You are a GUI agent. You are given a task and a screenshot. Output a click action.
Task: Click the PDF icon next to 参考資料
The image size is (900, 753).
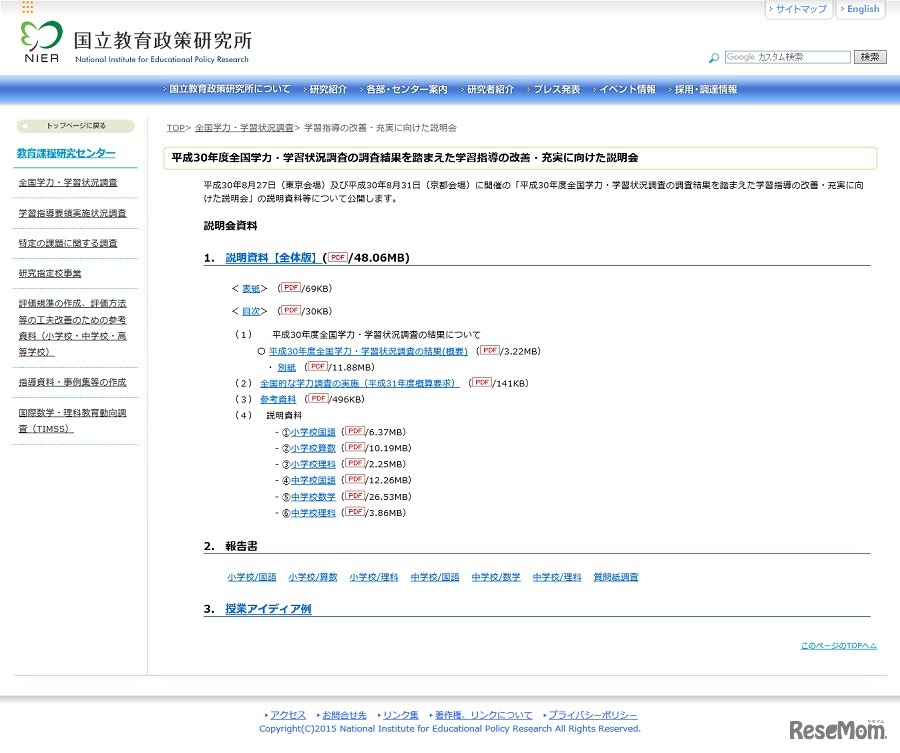tap(318, 398)
